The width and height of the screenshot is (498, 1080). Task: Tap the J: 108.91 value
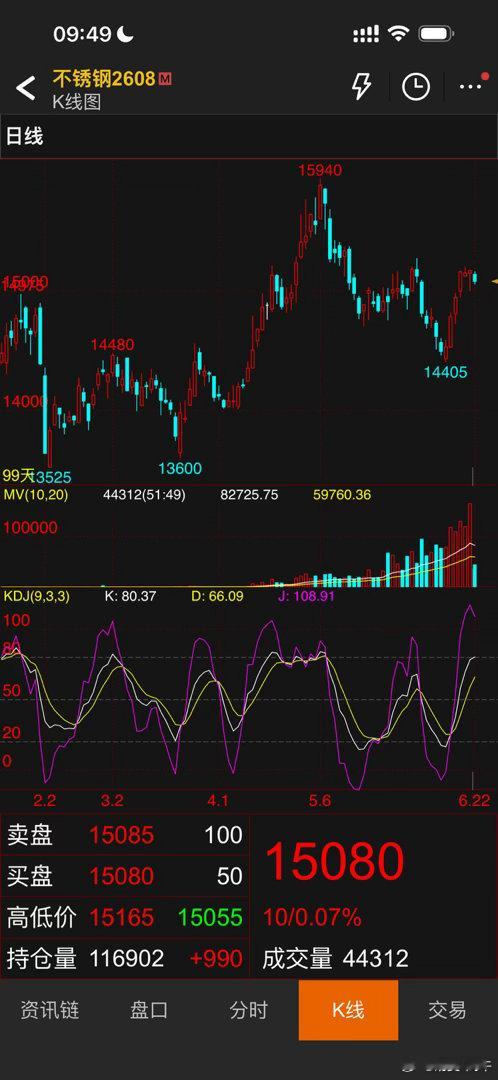[x=305, y=596]
